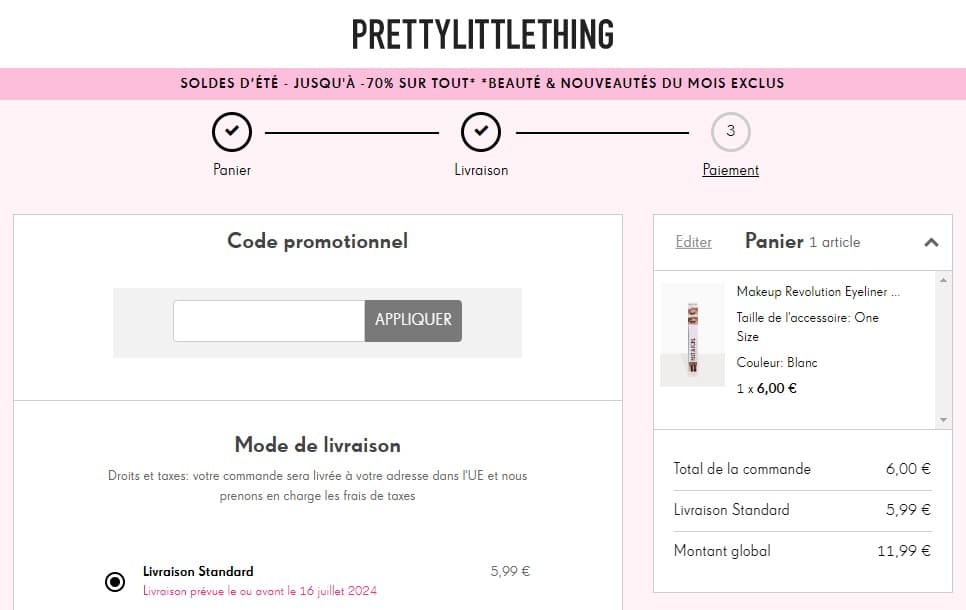
Task: Click the Panier completed checkmark icon
Action: coord(231,131)
